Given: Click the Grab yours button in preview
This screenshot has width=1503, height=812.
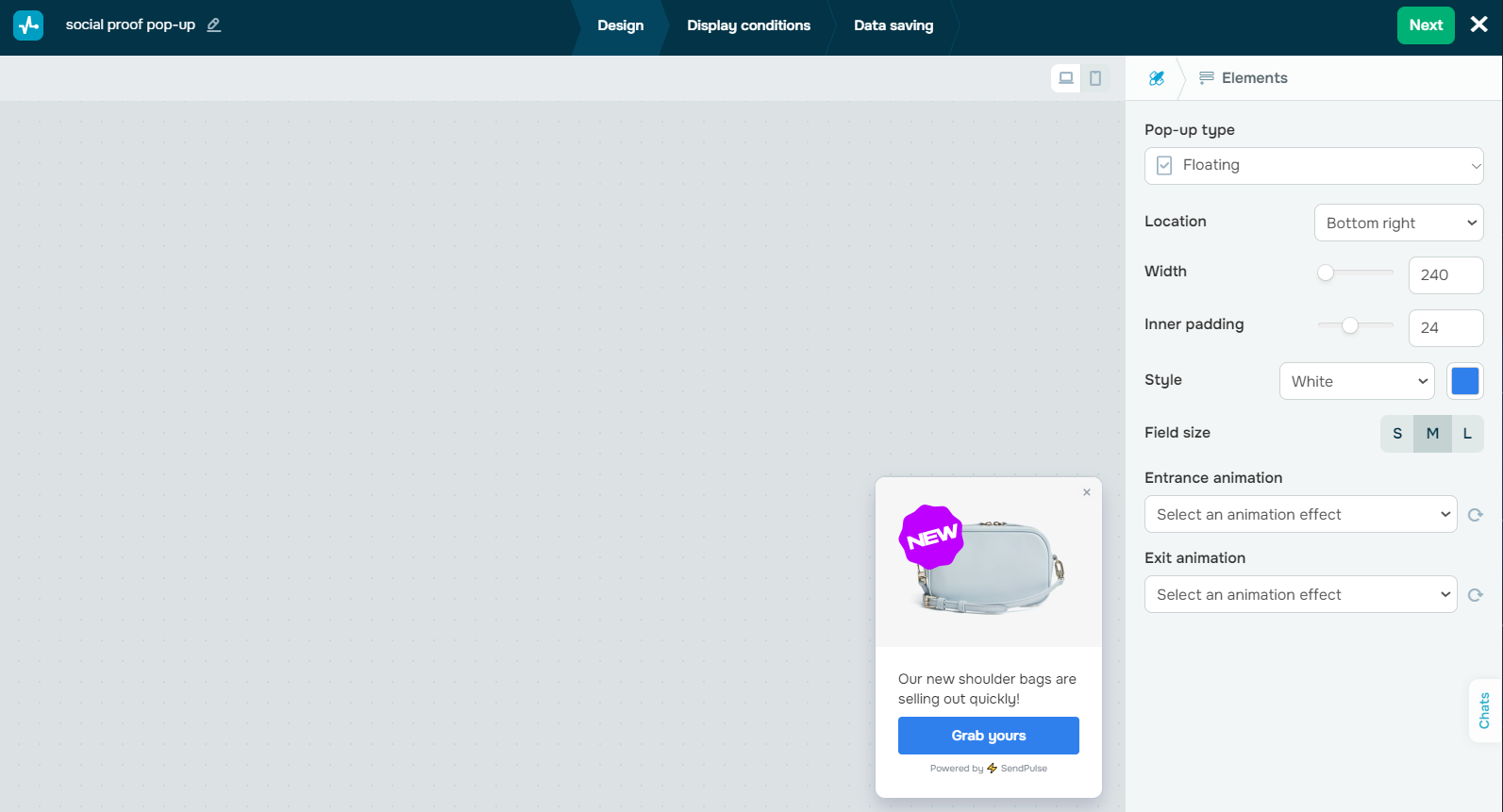Looking at the screenshot, I should click(x=989, y=736).
